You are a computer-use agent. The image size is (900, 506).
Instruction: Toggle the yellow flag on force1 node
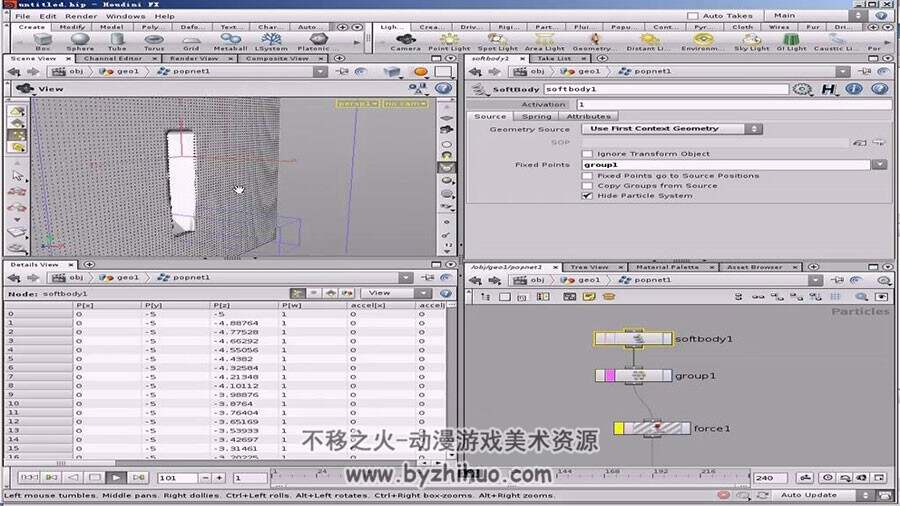(619, 428)
